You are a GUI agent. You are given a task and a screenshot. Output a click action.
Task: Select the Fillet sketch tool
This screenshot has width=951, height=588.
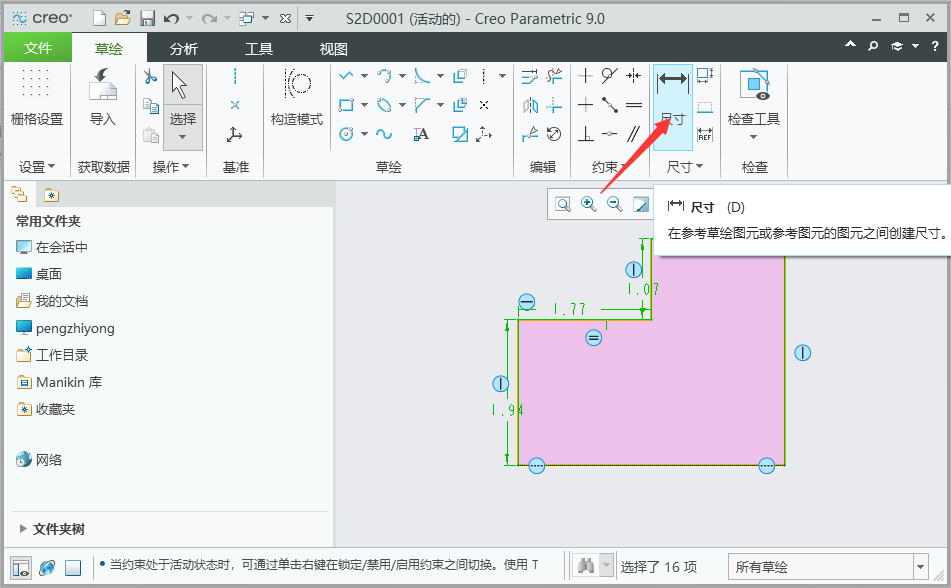point(422,76)
